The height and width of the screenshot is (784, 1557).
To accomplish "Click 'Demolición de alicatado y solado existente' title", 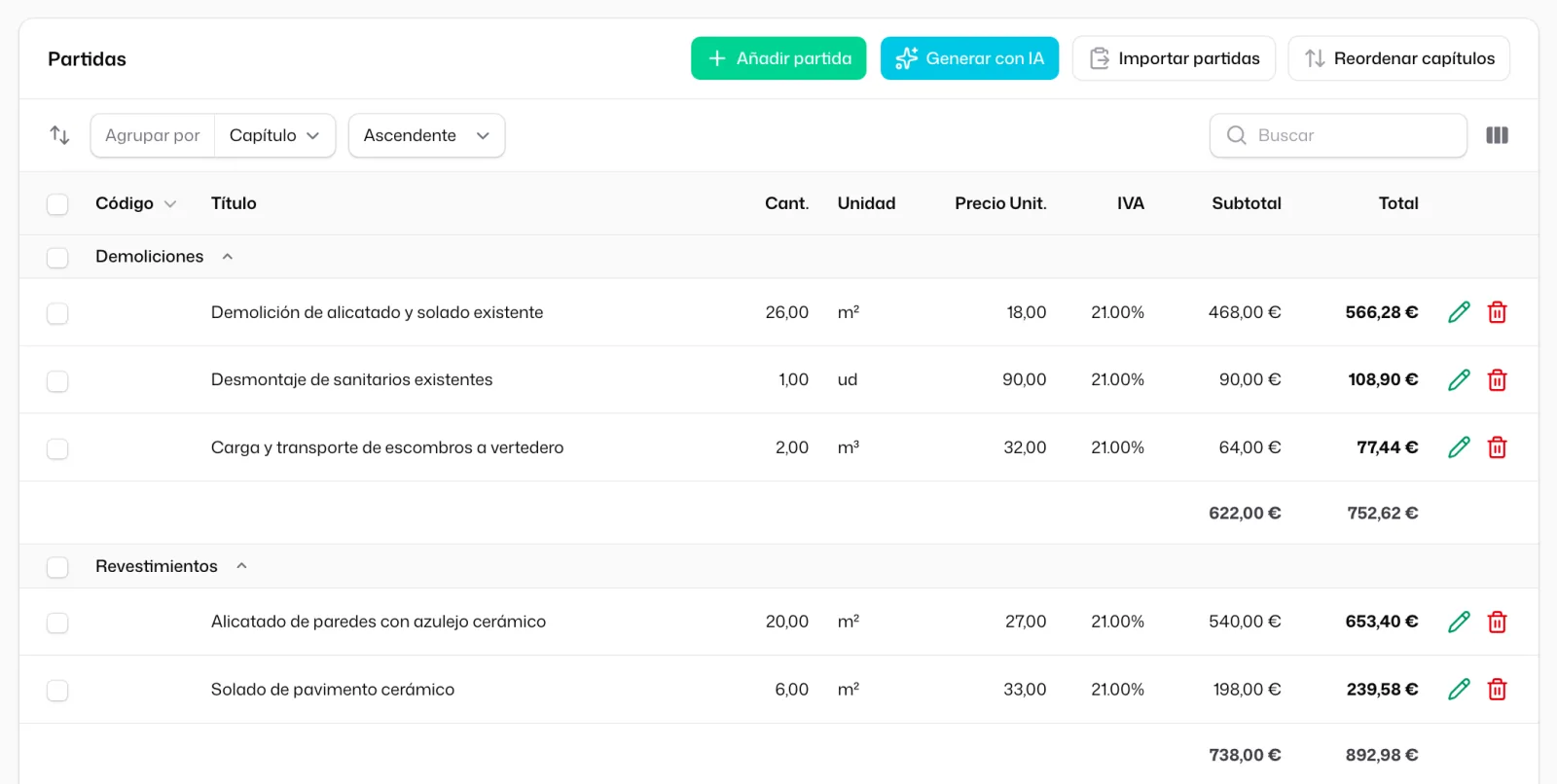I will click(377, 312).
